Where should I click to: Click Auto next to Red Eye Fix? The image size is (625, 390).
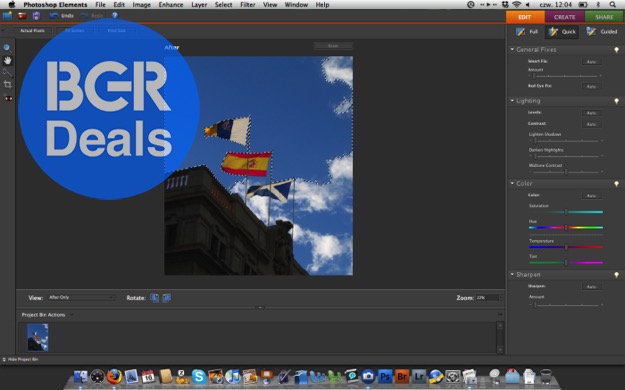592,87
